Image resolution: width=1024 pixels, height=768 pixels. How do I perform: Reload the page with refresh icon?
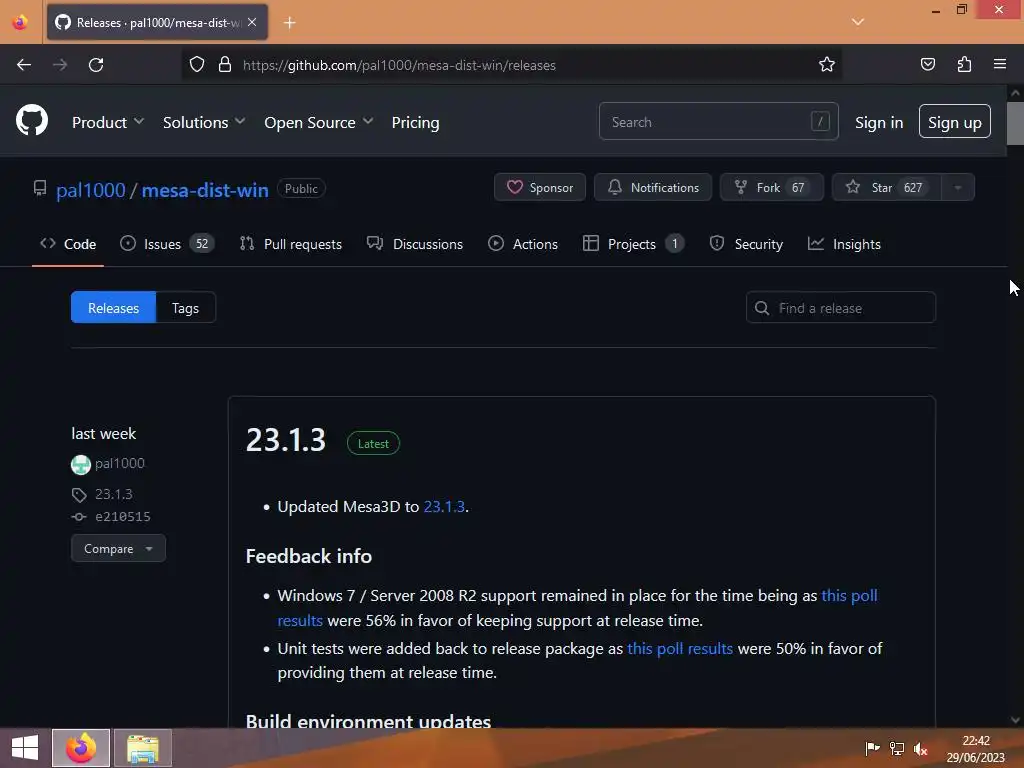tap(96, 65)
